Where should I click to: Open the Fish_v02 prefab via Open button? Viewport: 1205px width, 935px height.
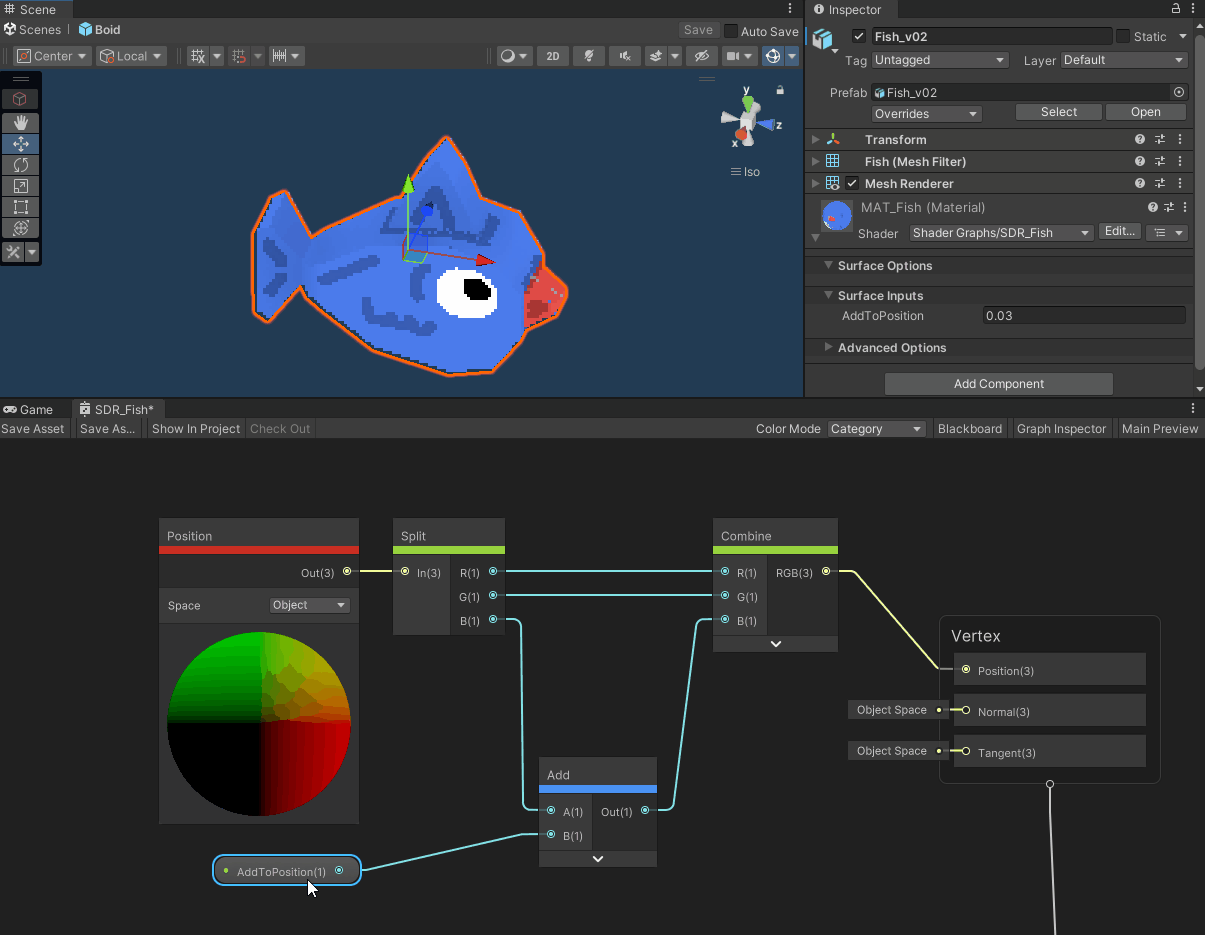(x=1145, y=111)
